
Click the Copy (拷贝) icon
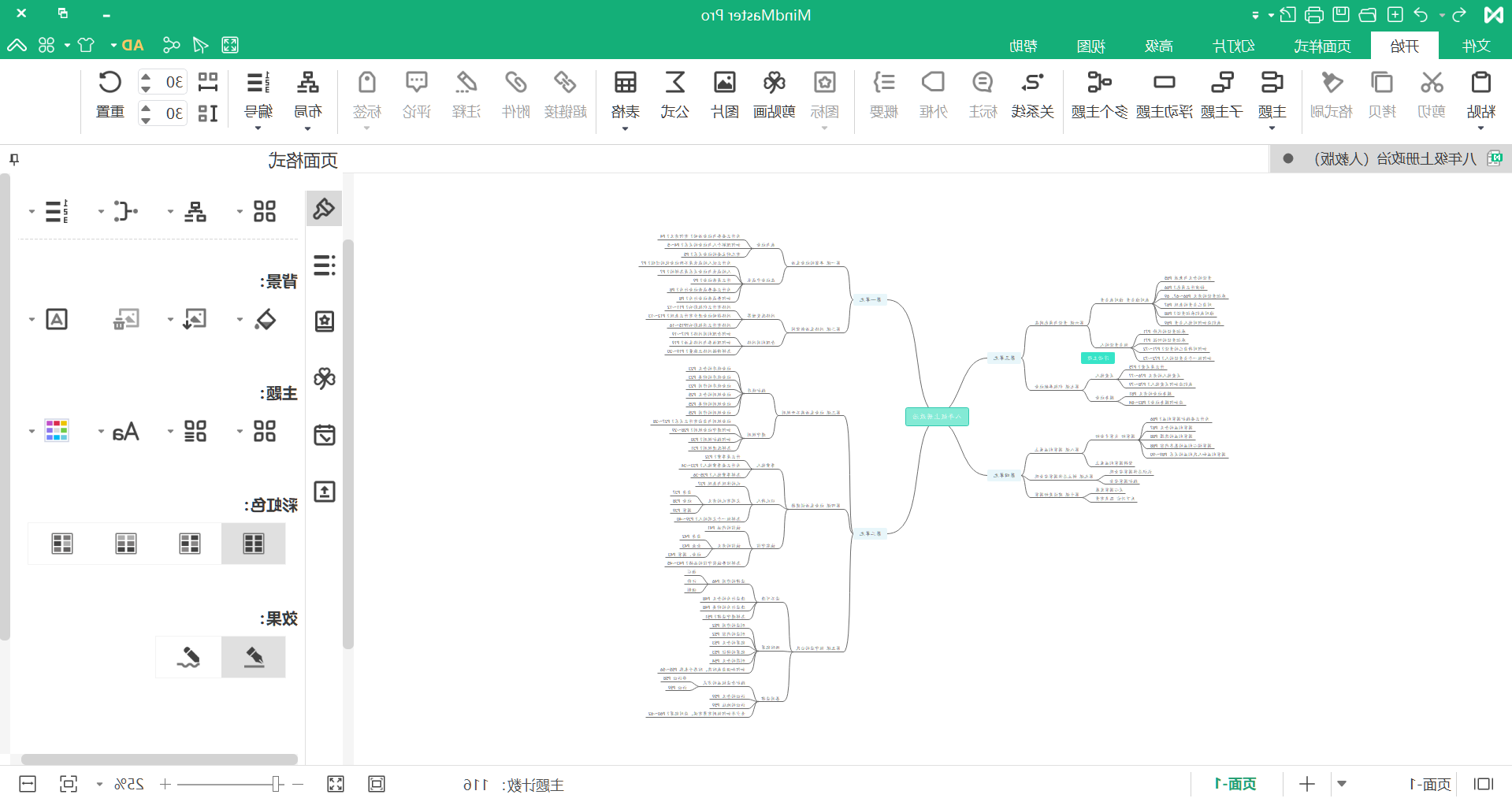pyautogui.click(x=1382, y=83)
